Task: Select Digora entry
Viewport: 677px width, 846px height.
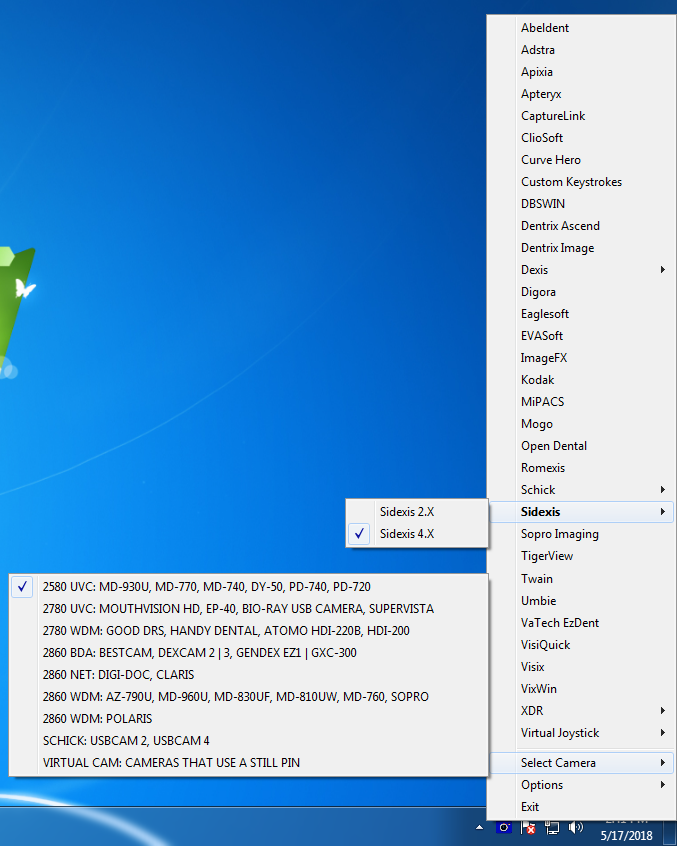Action: (x=582, y=292)
